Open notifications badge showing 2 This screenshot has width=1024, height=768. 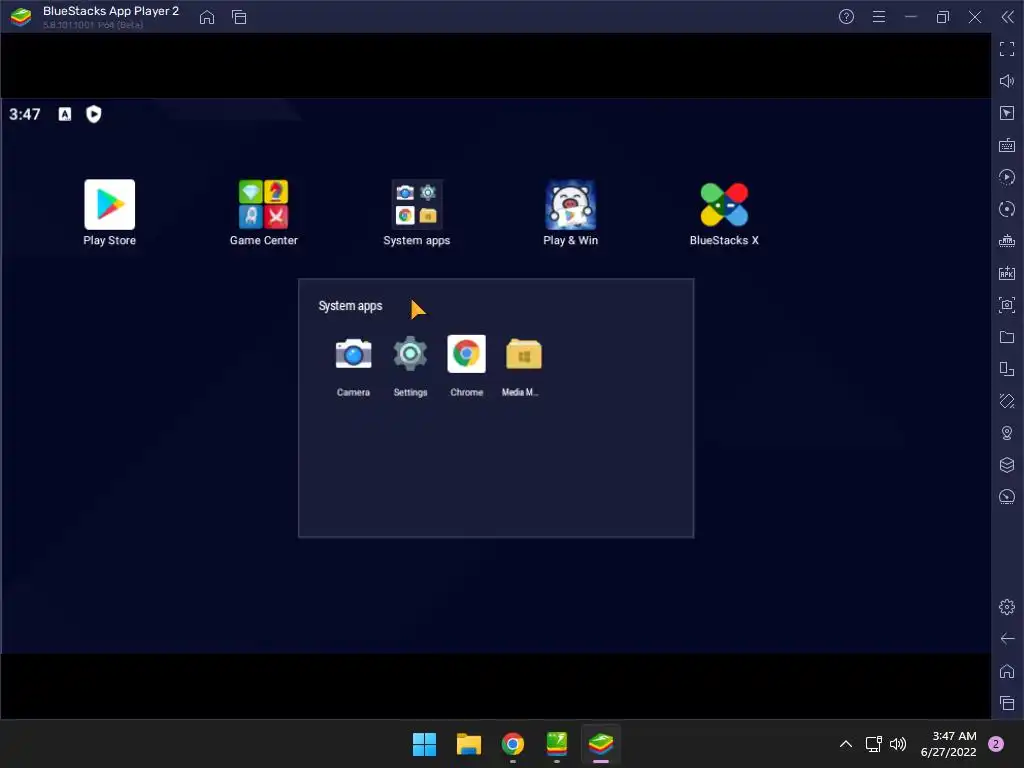(x=996, y=744)
